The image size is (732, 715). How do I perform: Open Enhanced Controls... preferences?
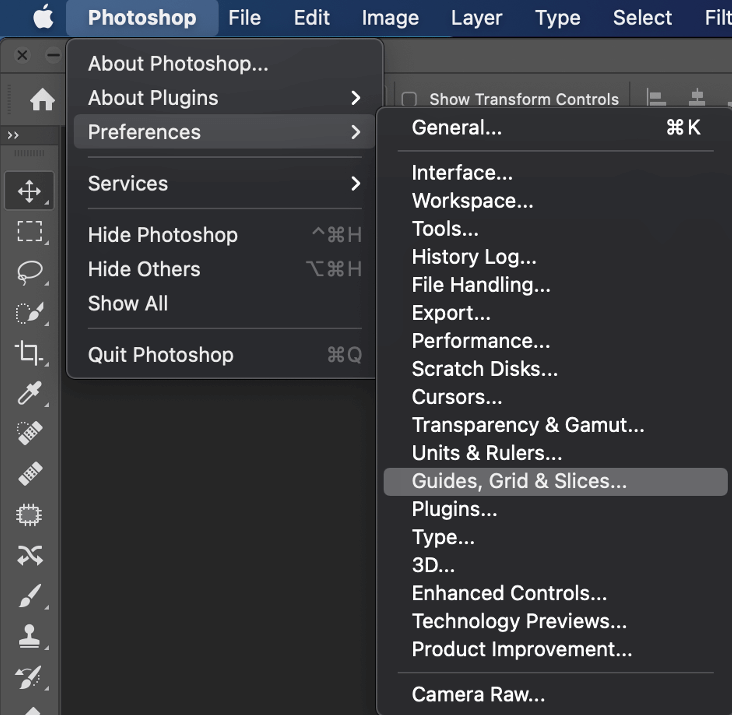tap(556, 593)
